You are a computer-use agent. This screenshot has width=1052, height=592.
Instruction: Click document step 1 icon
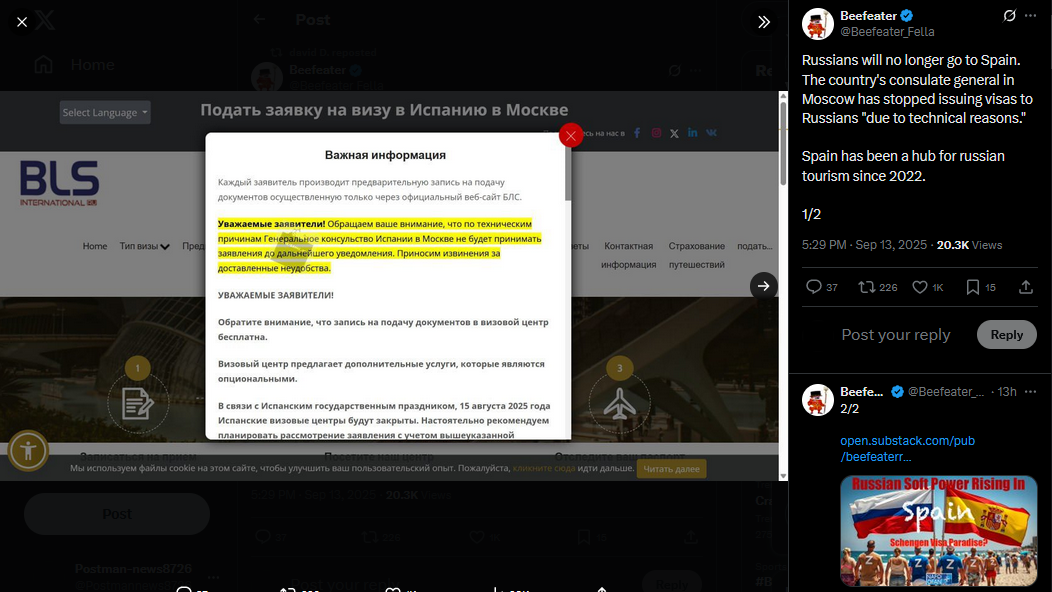pos(138,403)
